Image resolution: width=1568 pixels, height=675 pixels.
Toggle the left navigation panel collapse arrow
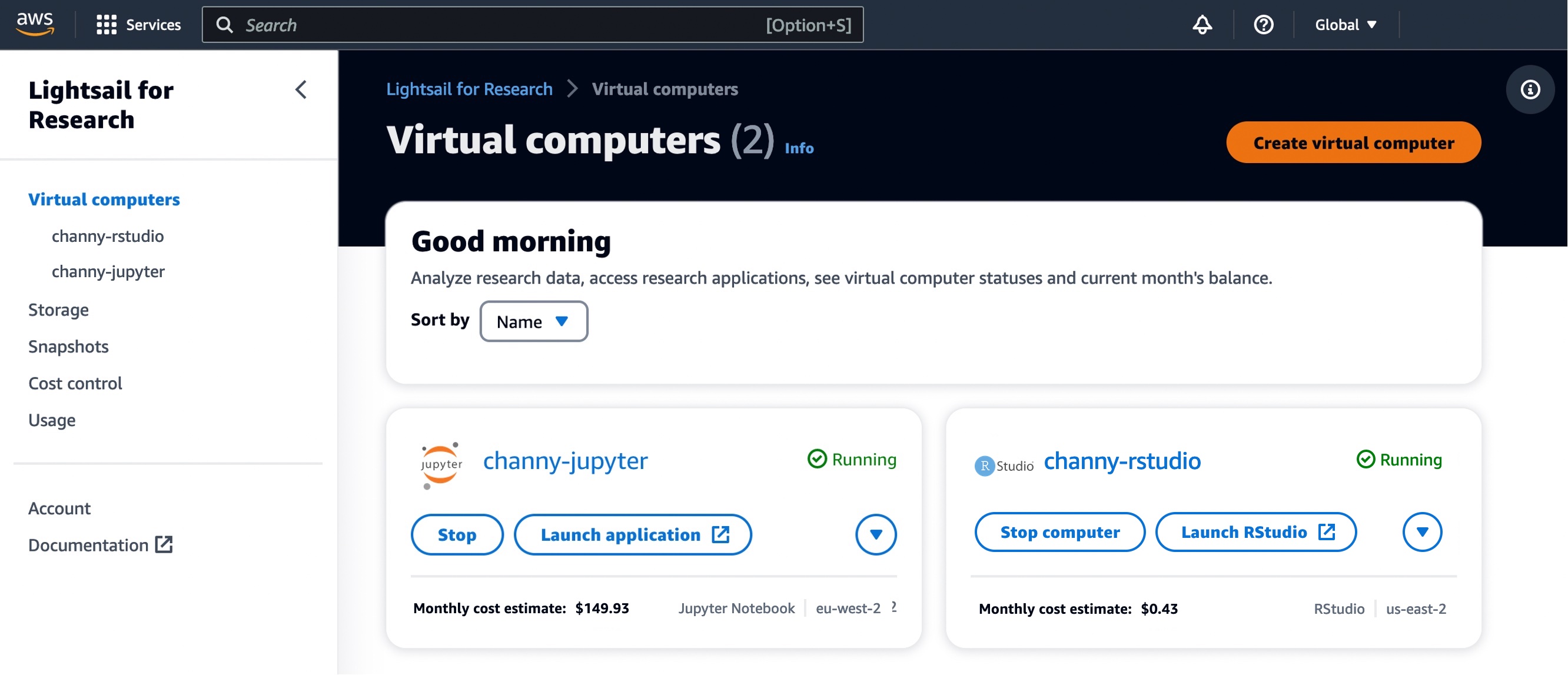point(300,89)
